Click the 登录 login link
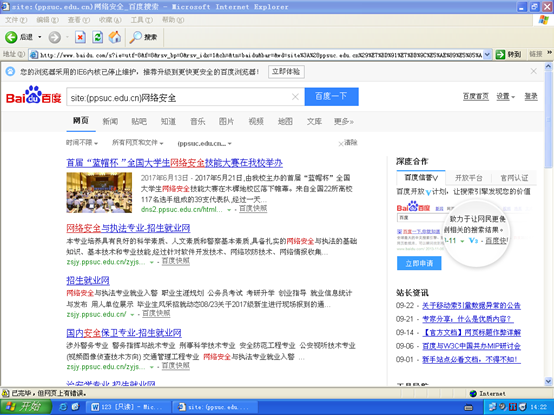Viewport: 554px width, 415px height. click(531, 96)
